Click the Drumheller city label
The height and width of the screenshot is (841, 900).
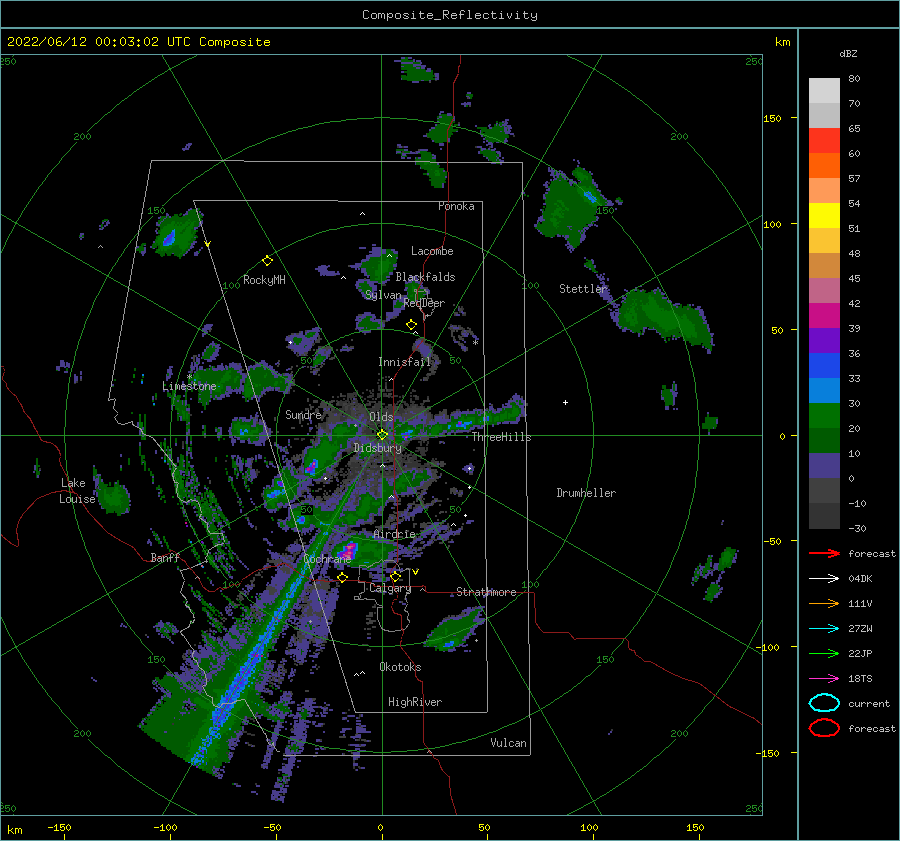pos(586,493)
